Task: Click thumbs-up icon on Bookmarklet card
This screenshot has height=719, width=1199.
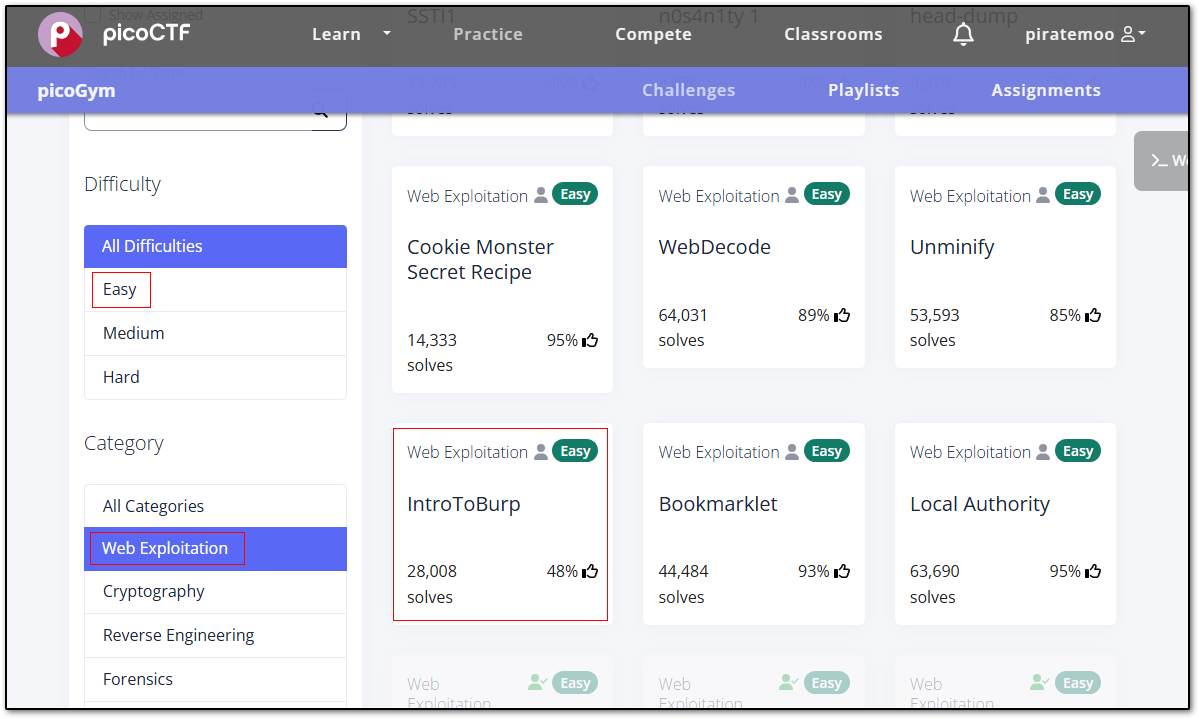Action: pos(842,571)
